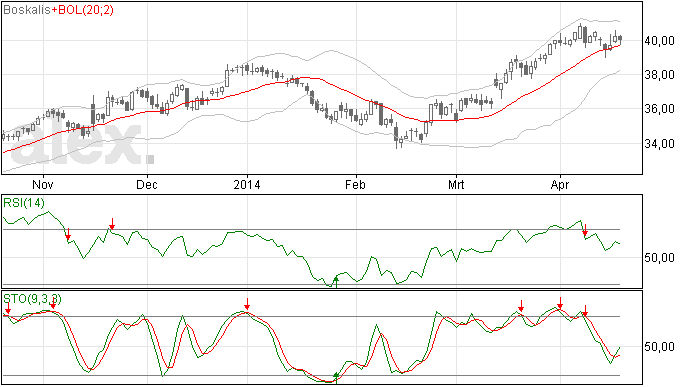Click the green buy arrow on STO panel
Image resolution: width=690 pixels, height=387 pixels.
[337, 378]
